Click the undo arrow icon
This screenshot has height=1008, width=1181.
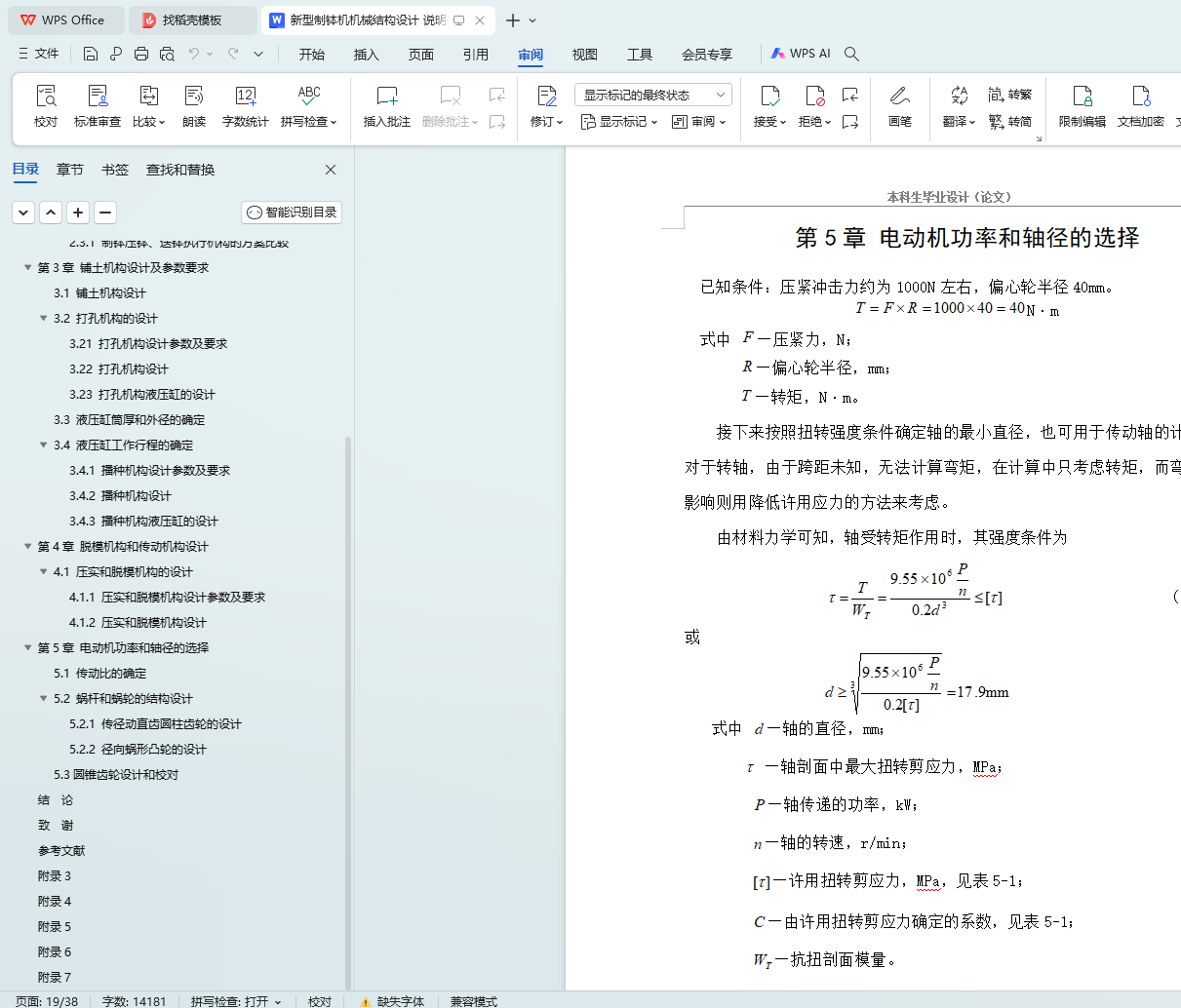click(194, 54)
